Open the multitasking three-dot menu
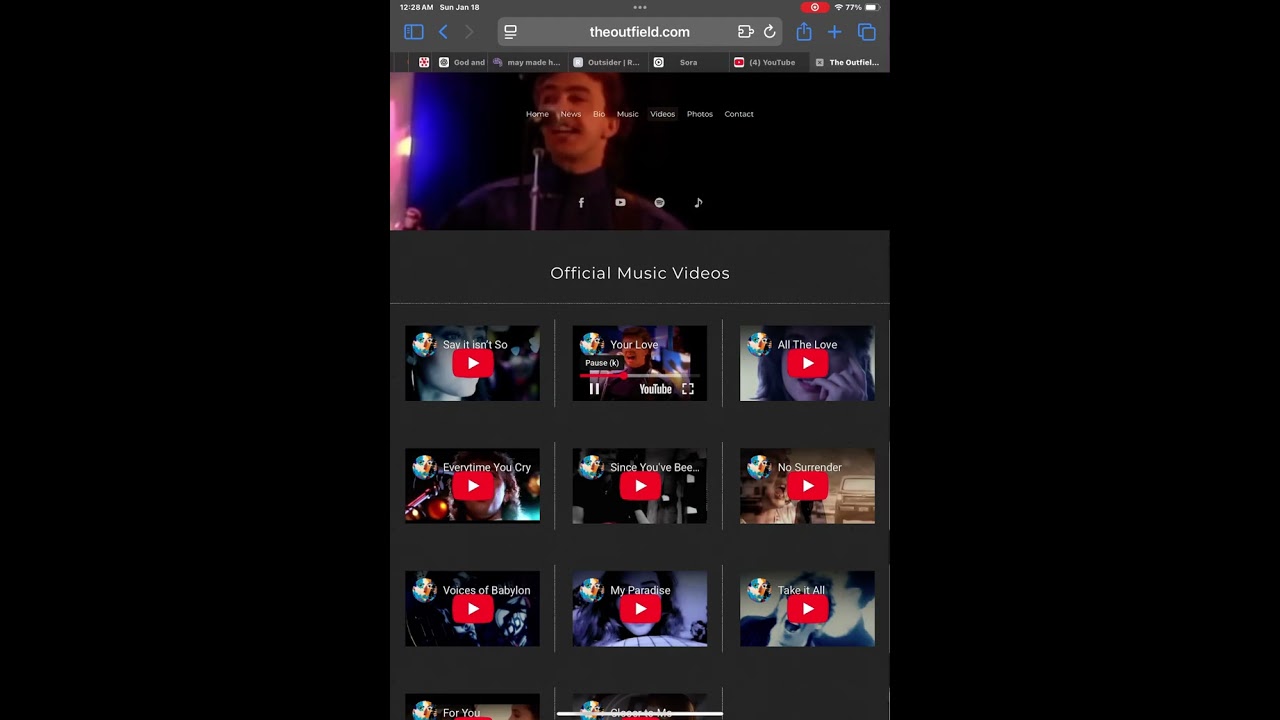Screen dimensions: 1280x720 [640, 7]
